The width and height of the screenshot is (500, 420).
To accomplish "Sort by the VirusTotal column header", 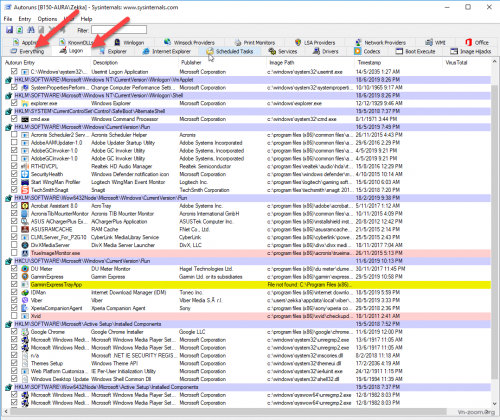I will pyautogui.click(x=466, y=63).
